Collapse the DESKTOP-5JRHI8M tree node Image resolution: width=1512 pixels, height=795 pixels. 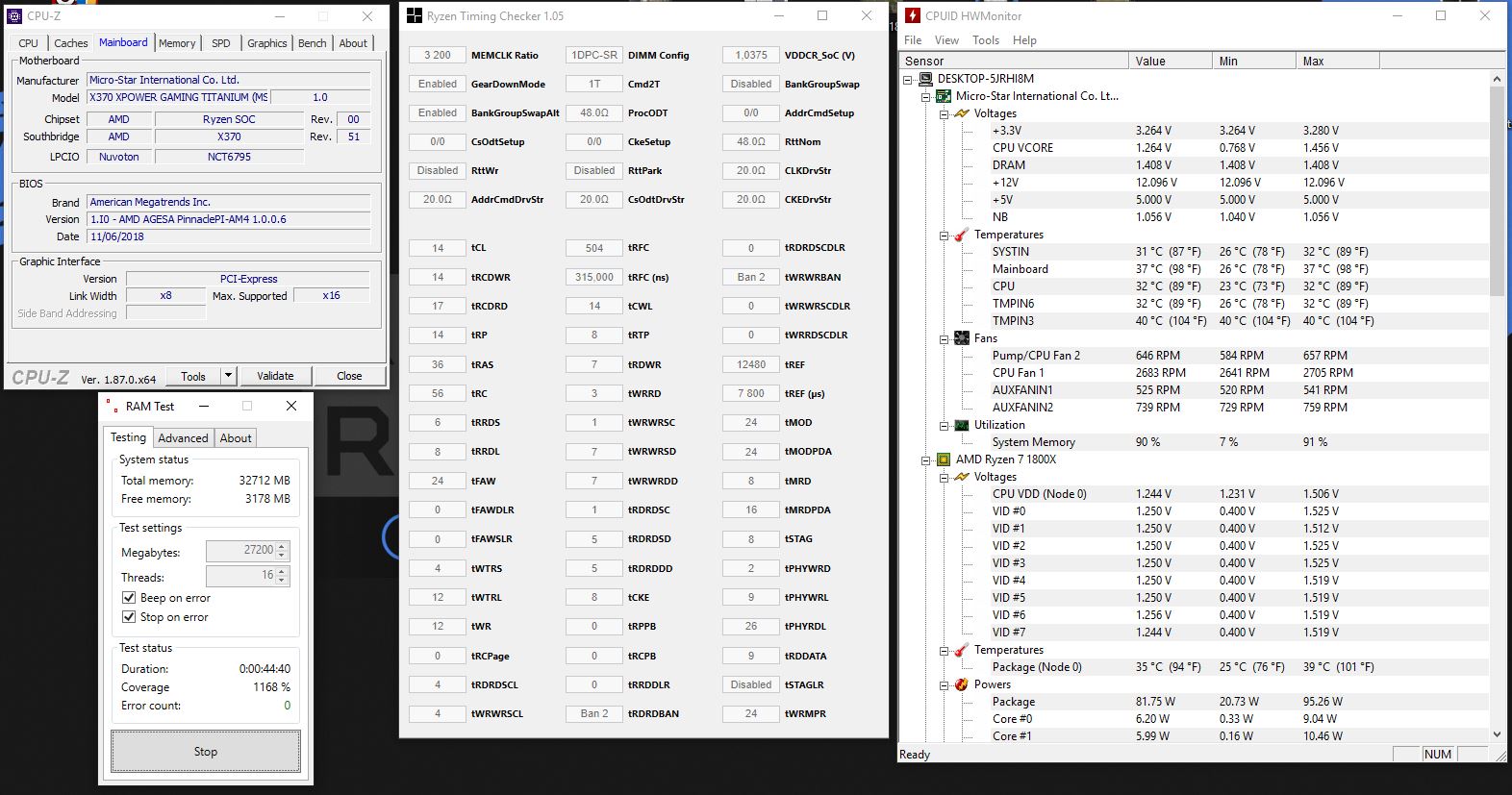click(907, 80)
